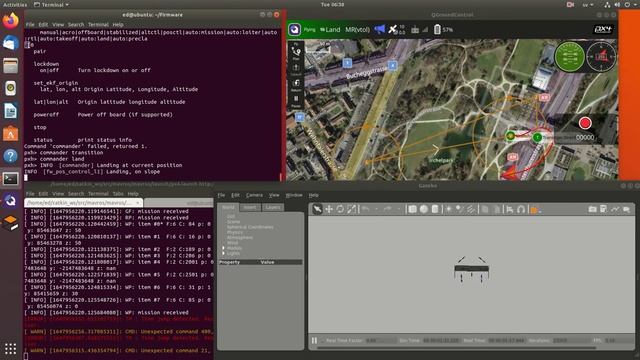Pause the Gazebo simulation
The image size is (640, 360).
point(314,340)
